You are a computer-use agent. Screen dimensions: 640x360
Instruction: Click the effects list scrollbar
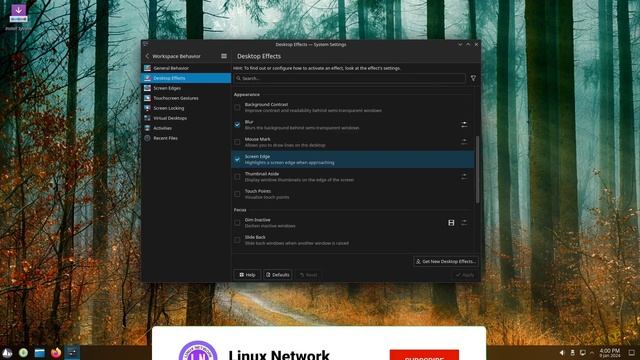click(x=477, y=169)
